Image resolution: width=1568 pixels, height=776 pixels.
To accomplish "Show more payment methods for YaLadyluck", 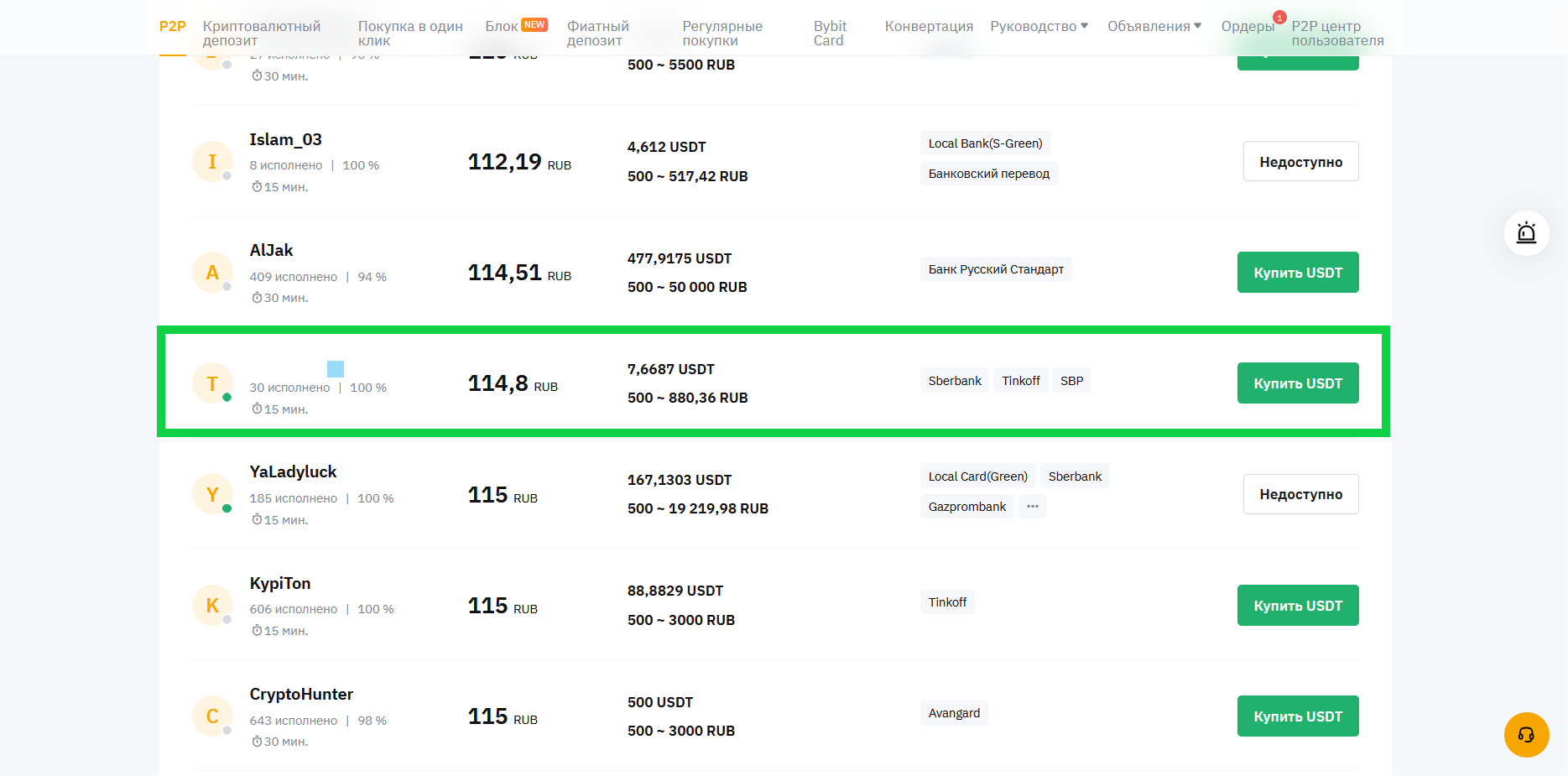I will (x=1032, y=507).
